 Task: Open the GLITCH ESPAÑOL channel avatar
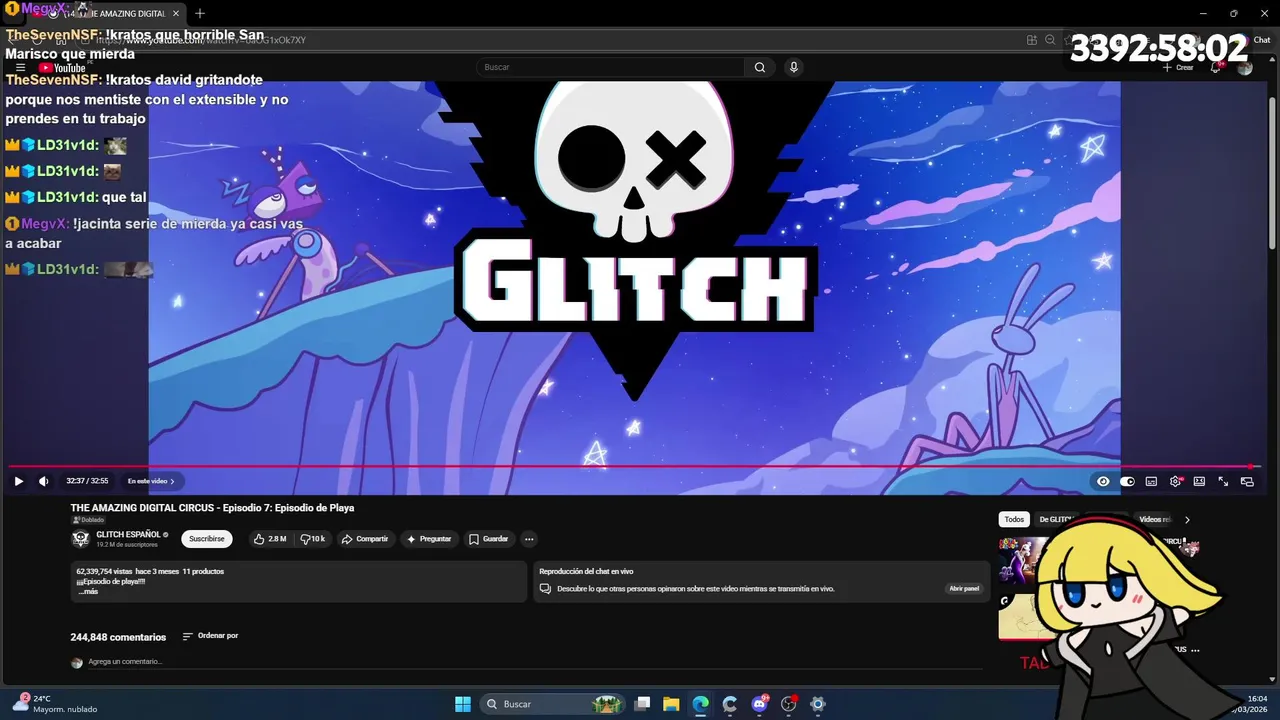pos(81,539)
